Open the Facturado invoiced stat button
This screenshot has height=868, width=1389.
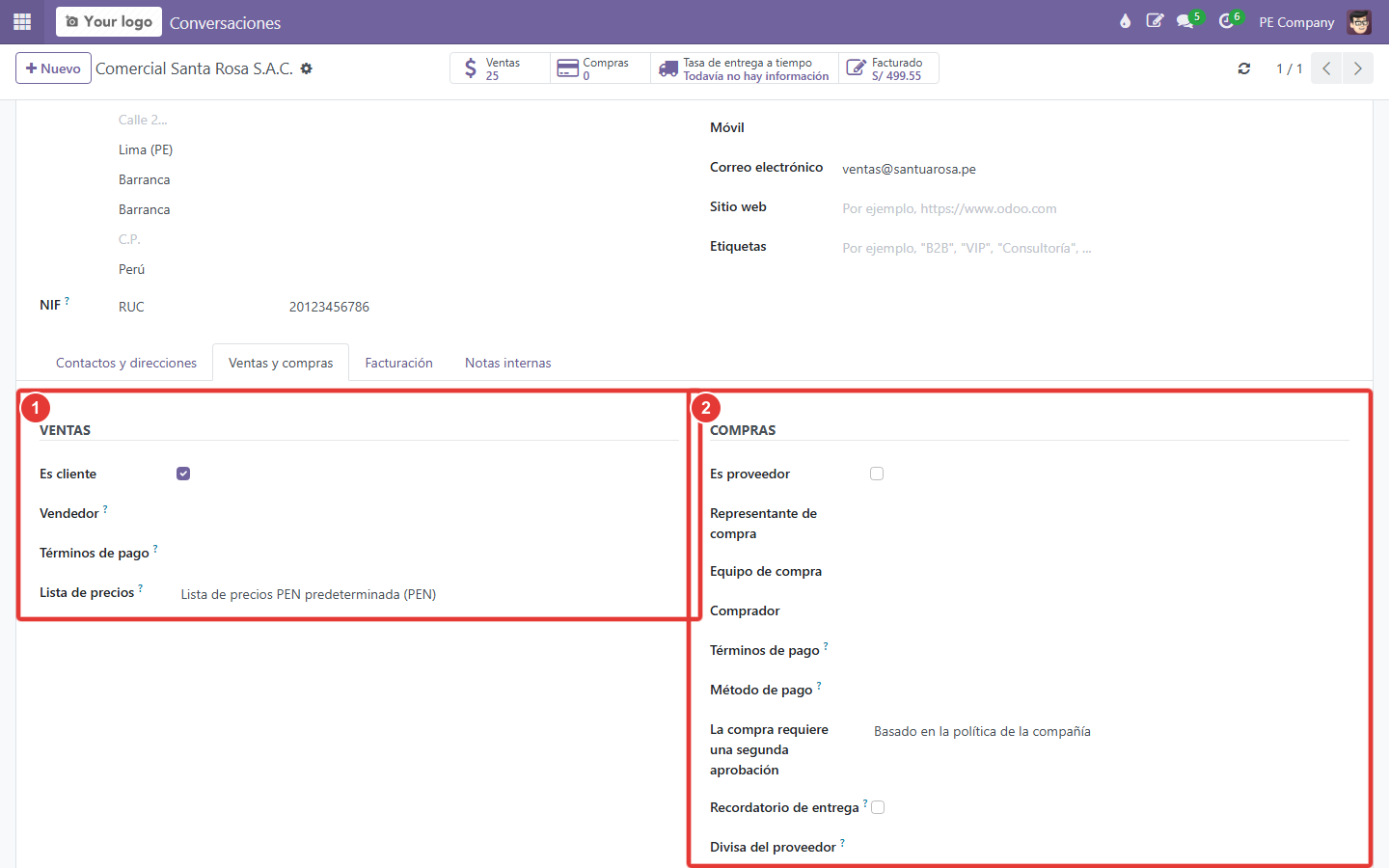[x=888, y=68]
